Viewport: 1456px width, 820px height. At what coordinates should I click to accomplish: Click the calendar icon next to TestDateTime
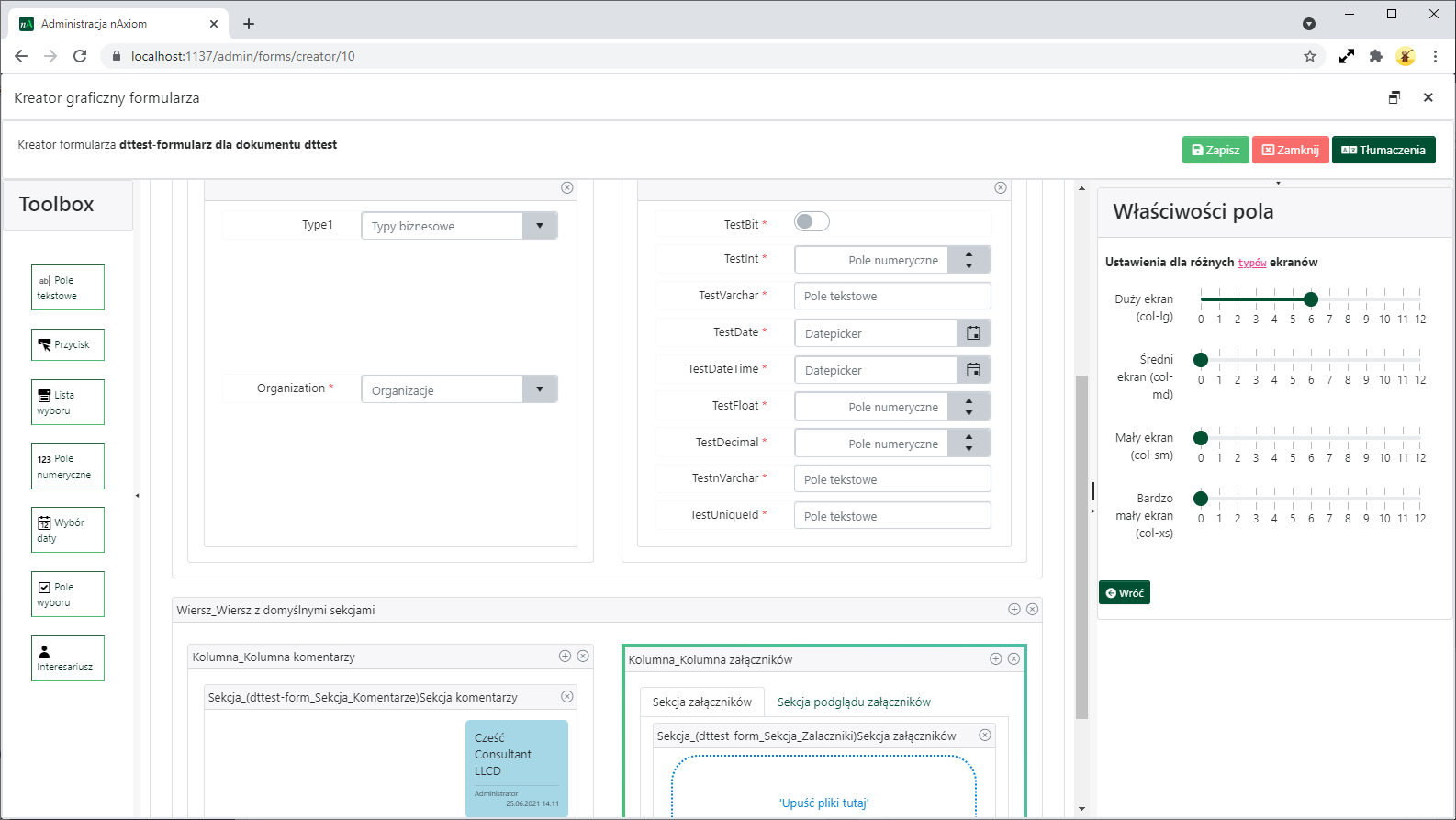click(x=973, y=370)
